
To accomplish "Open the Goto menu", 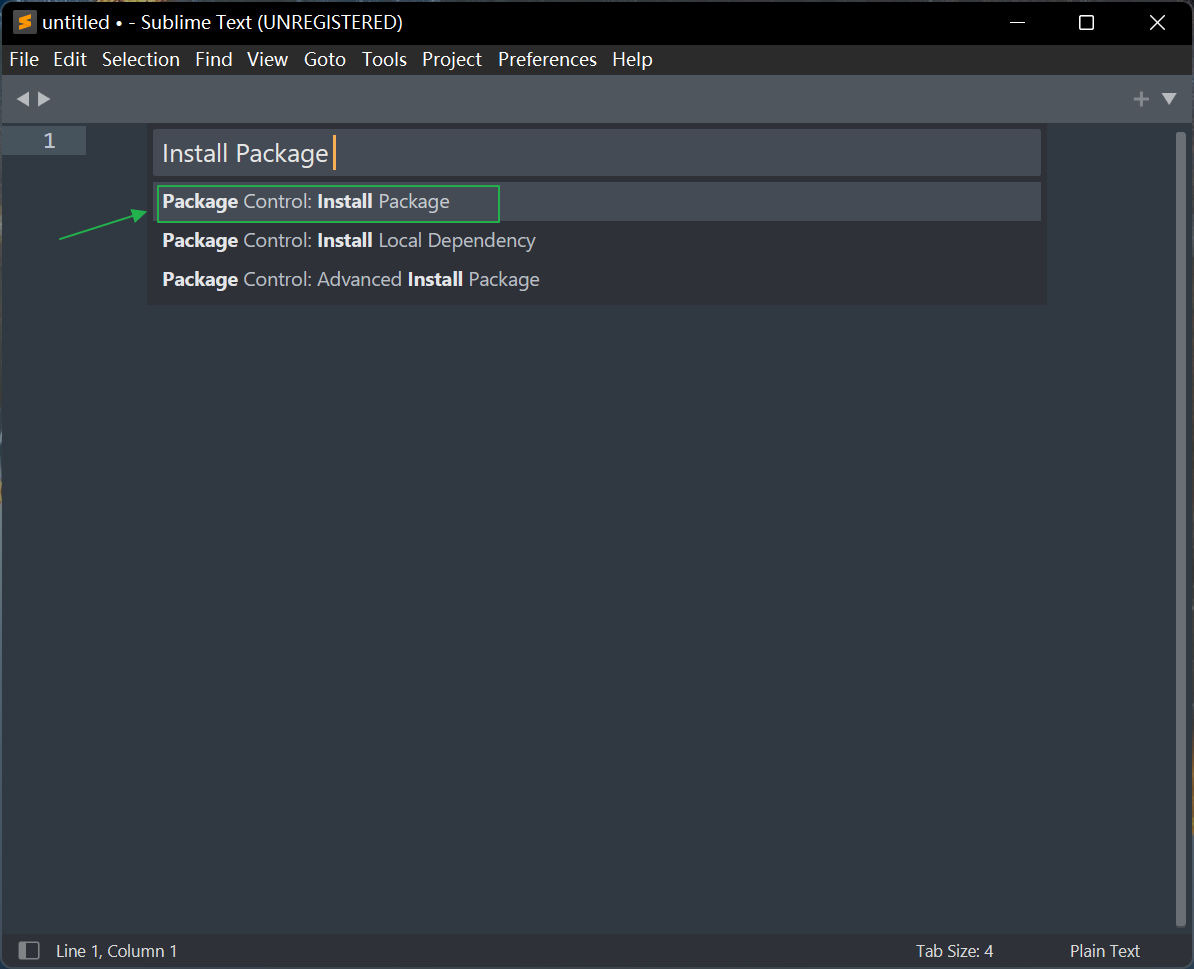I will pos(325,59).
